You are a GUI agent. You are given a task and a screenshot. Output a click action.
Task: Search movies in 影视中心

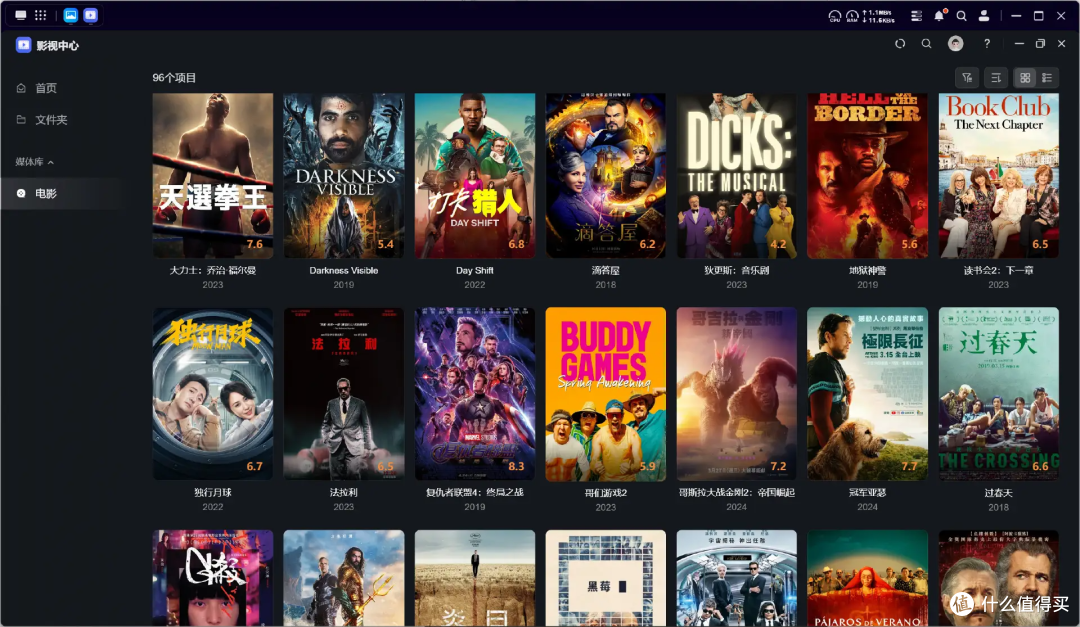[926, 43]
